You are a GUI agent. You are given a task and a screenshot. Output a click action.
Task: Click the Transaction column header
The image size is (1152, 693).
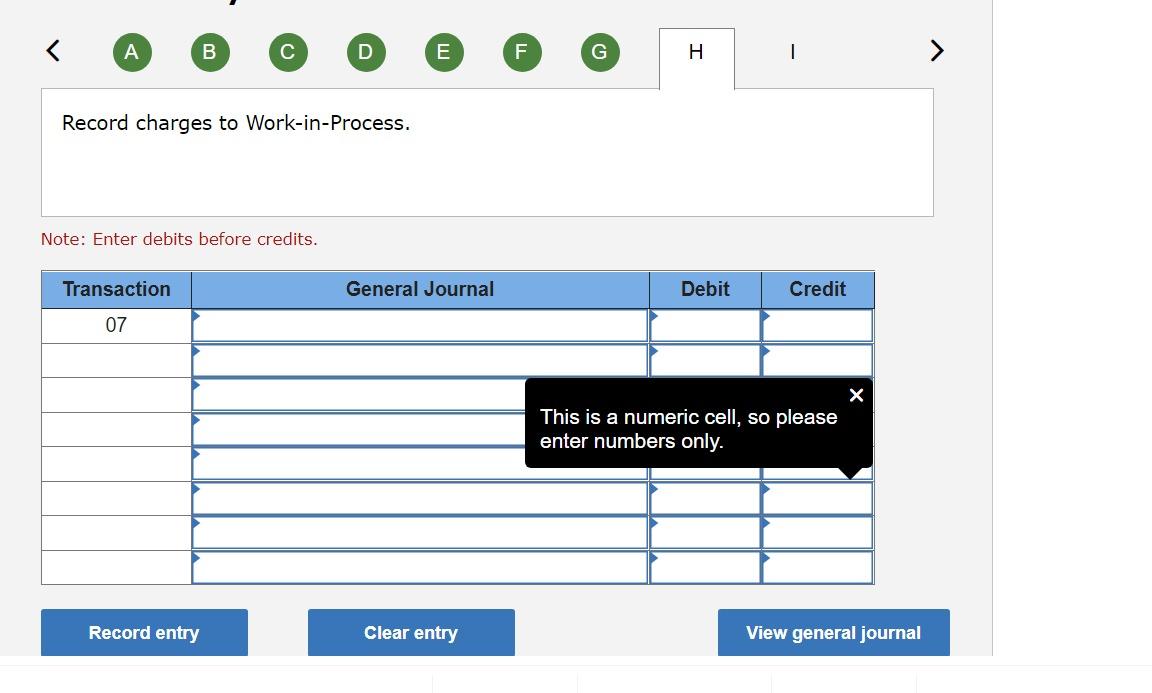[x=116, y=290]
